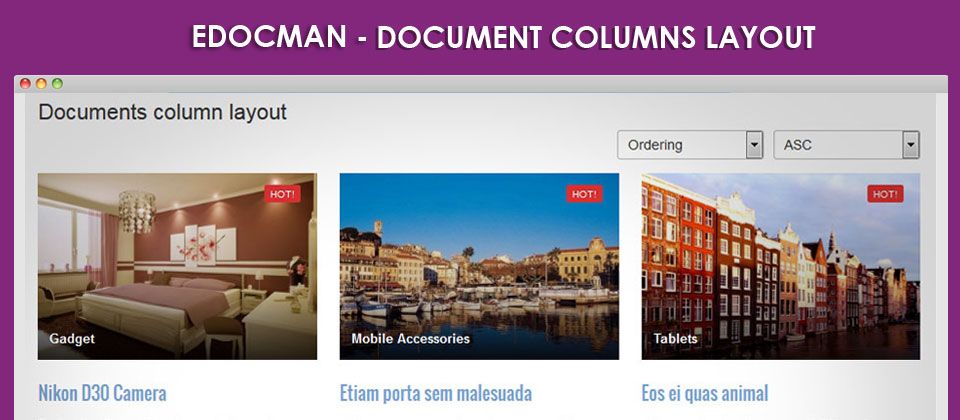Click the arrow button beside ASC
960x420 pixels.
pos(911,145)
